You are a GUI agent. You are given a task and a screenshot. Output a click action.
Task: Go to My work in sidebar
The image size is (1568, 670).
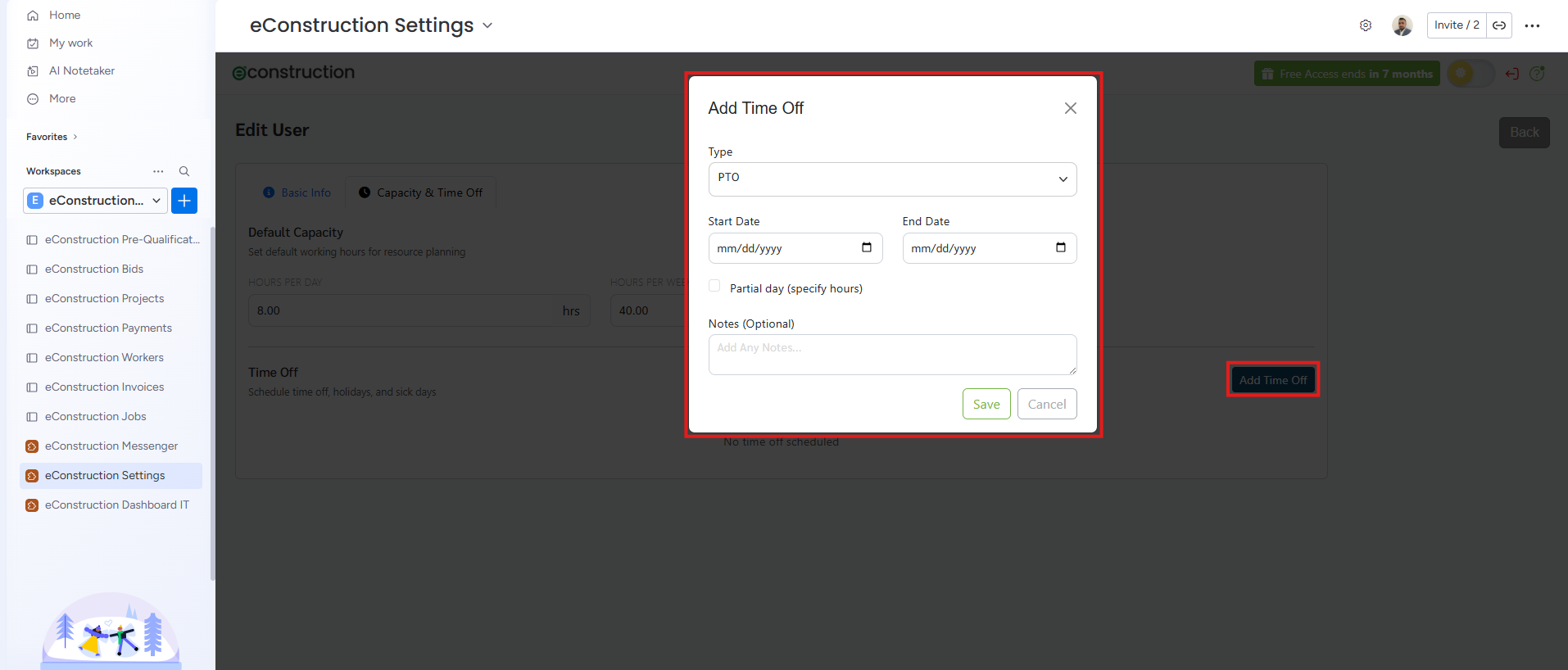pos(70,43)
